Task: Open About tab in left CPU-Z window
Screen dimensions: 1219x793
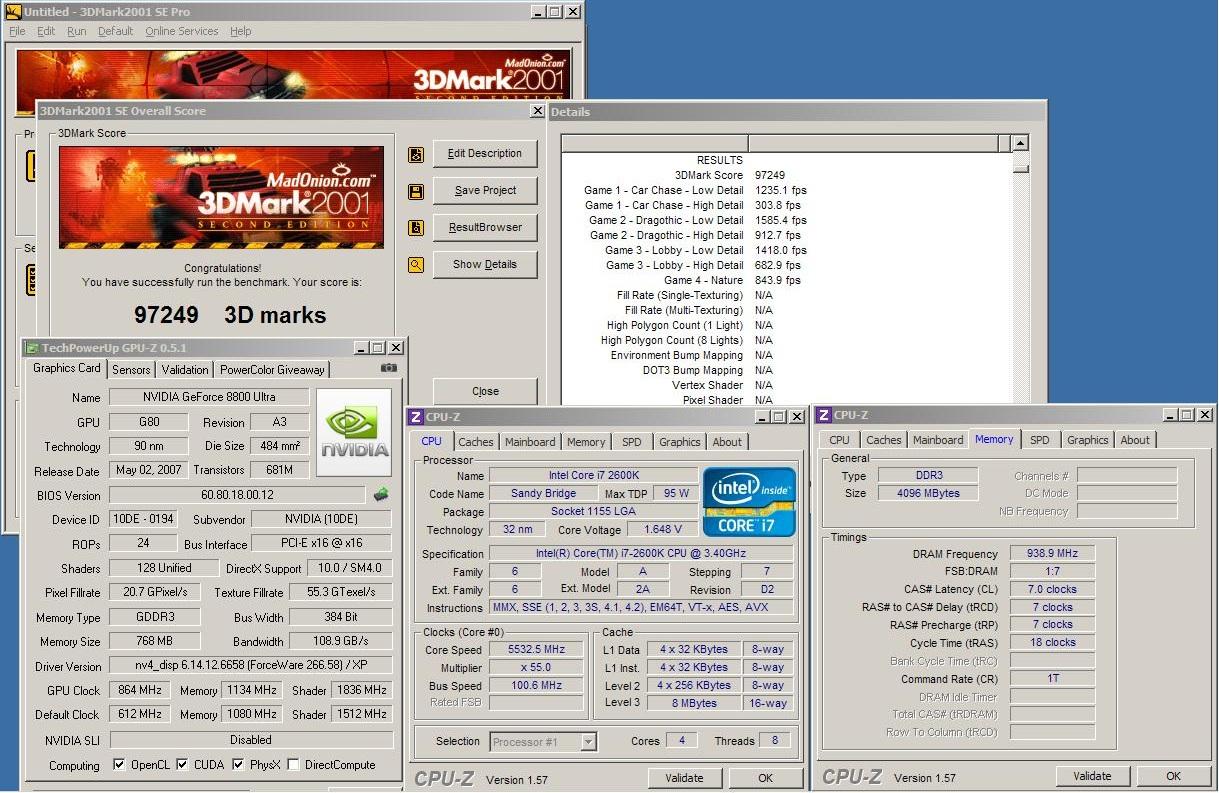Action: pyautogui.click(x=728, y=442)
